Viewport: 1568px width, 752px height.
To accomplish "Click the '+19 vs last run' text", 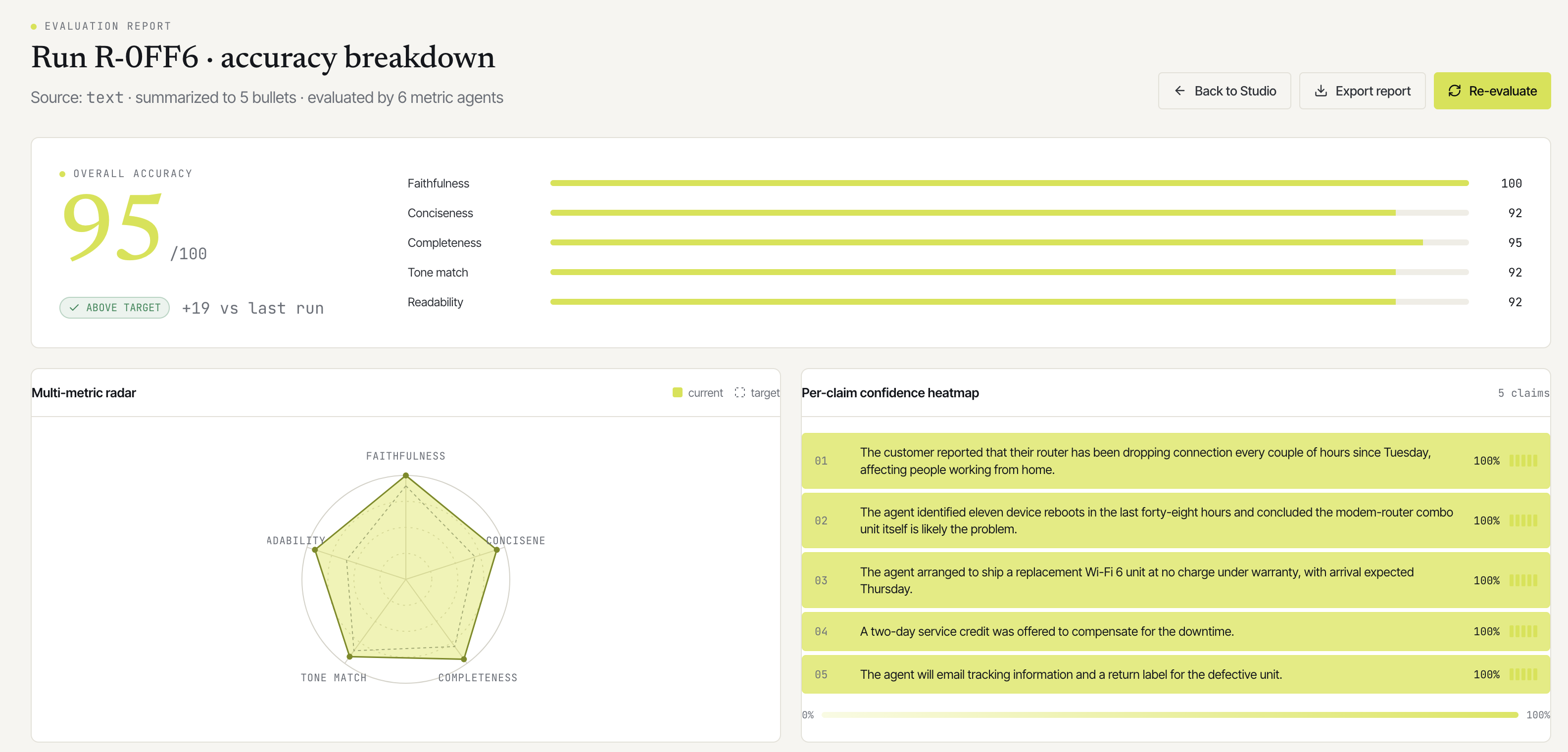I will click(252, 308).
